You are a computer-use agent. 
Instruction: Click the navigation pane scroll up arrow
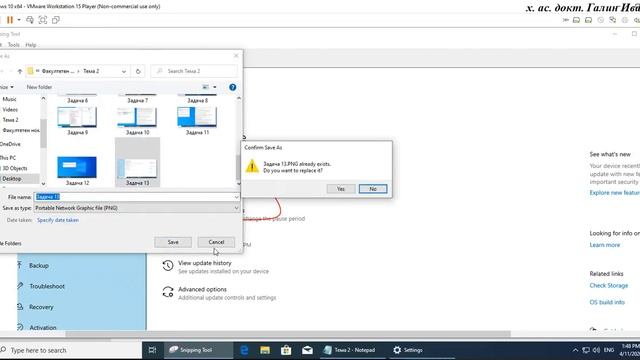point(43,98)
